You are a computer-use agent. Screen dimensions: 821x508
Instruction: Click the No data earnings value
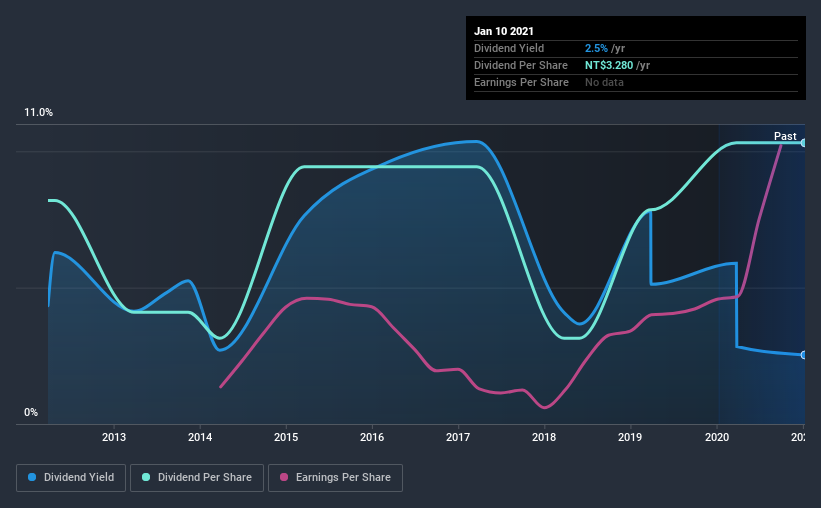pyautogui.click(x=604, y=82)
